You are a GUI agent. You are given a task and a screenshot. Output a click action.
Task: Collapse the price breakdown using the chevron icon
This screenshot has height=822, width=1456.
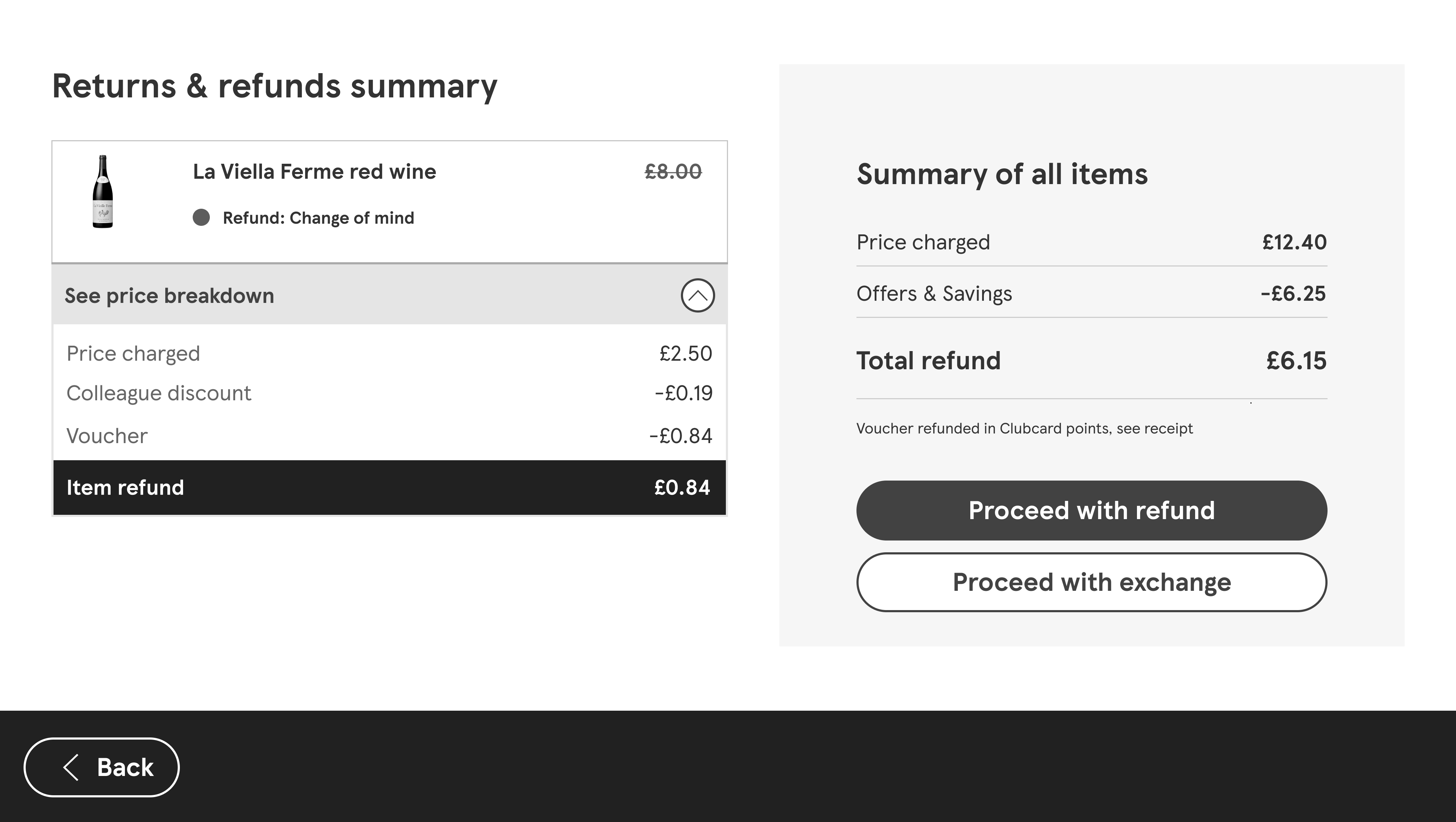697,295
